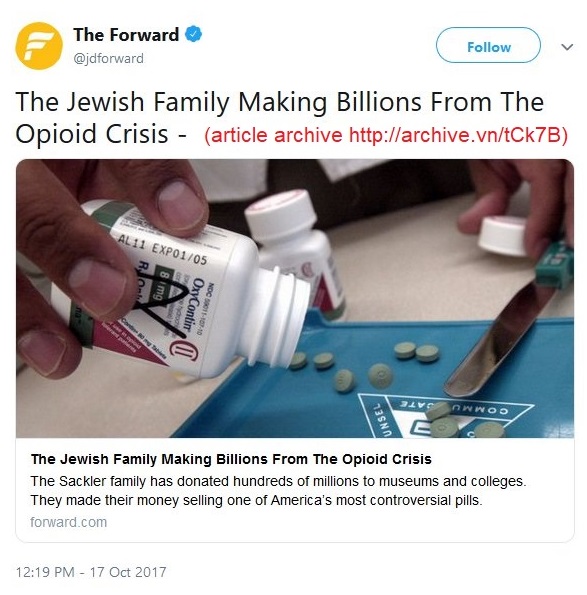Click 'They made their money selling' description line
The height and width of the screenshot is (595, 587).
click(257, 500)
